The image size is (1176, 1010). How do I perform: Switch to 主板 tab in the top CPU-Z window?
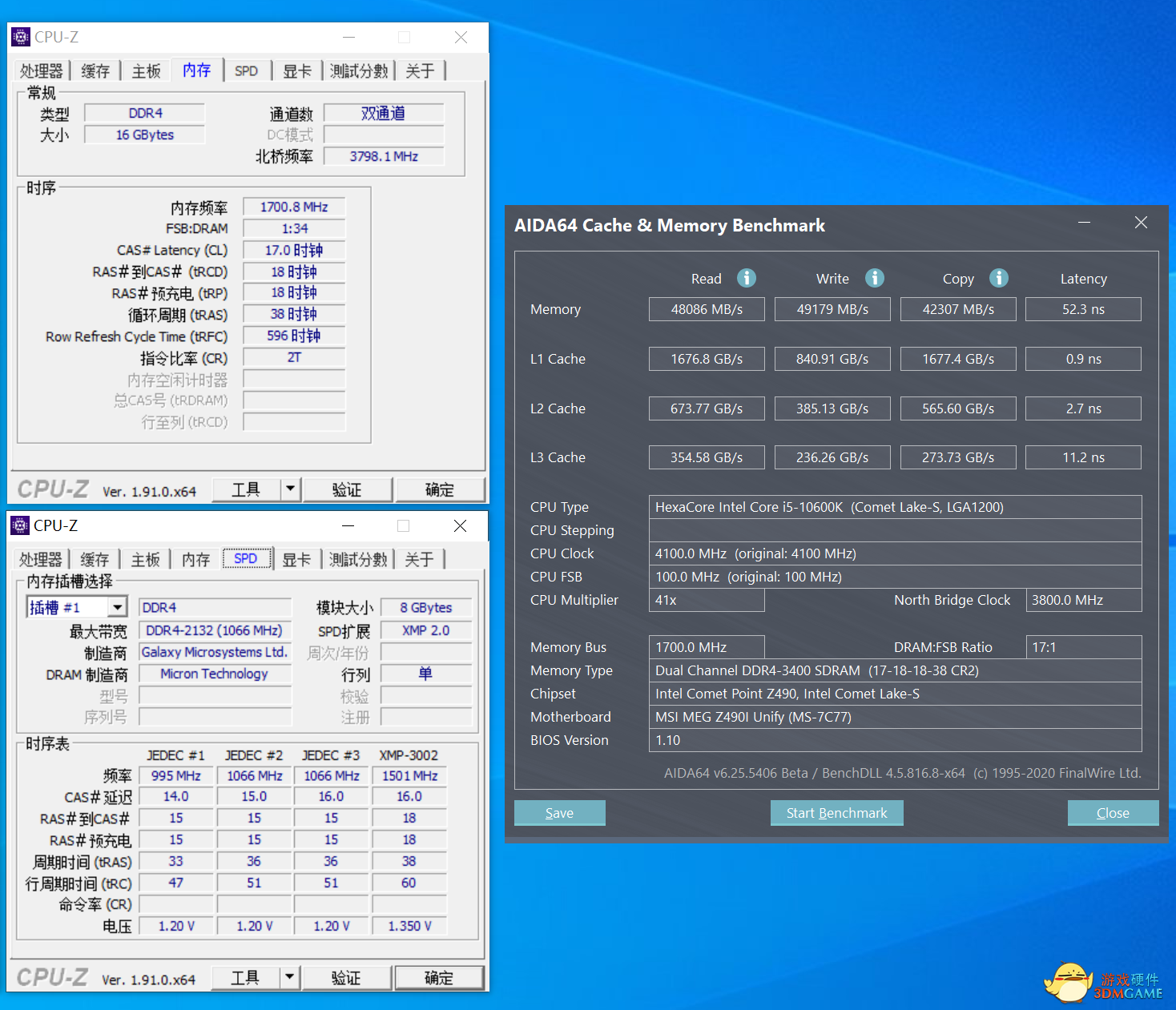pyautogui.click(x=146, y=71)
